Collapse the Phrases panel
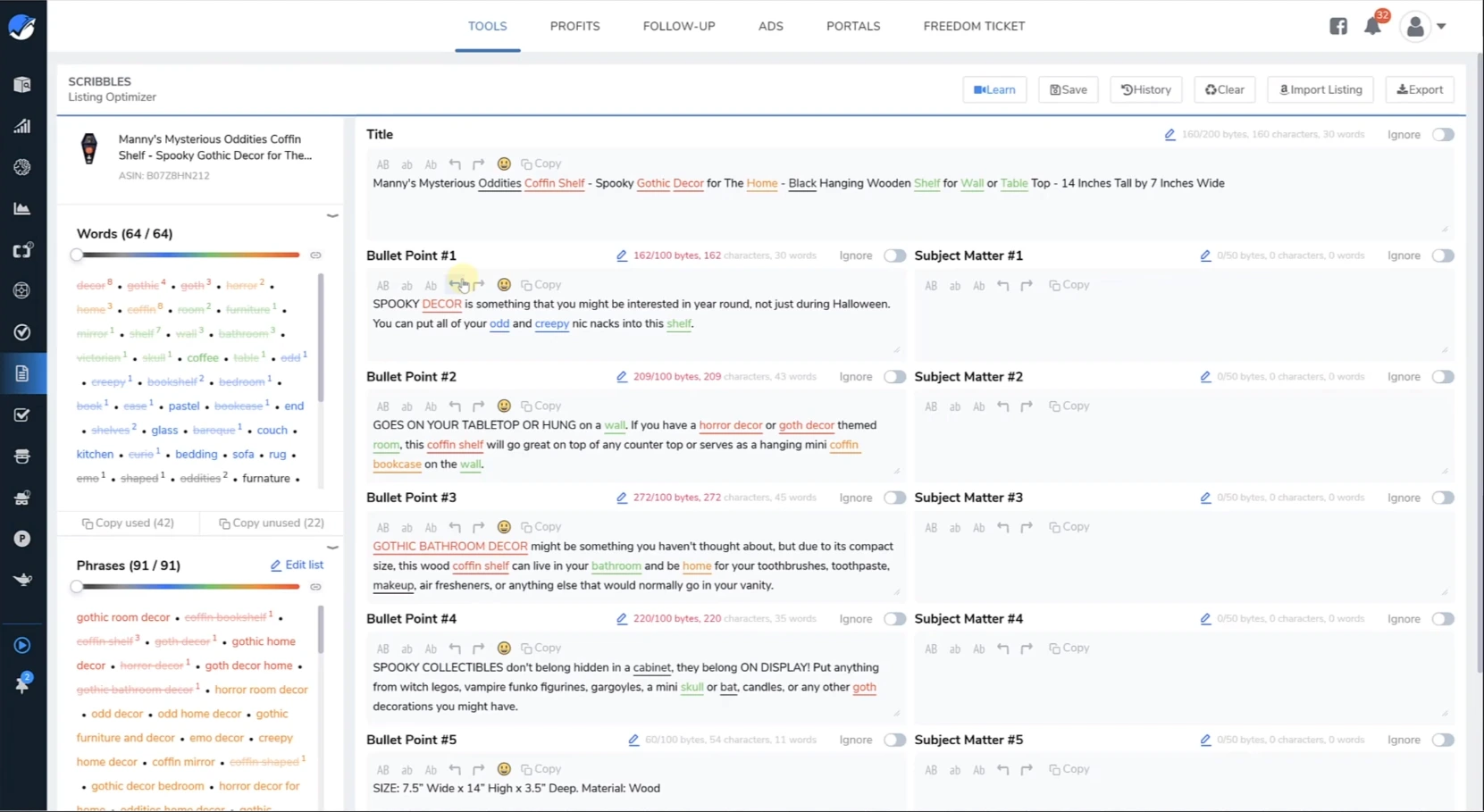1484x812 pixels. click(x=332, y=547)
